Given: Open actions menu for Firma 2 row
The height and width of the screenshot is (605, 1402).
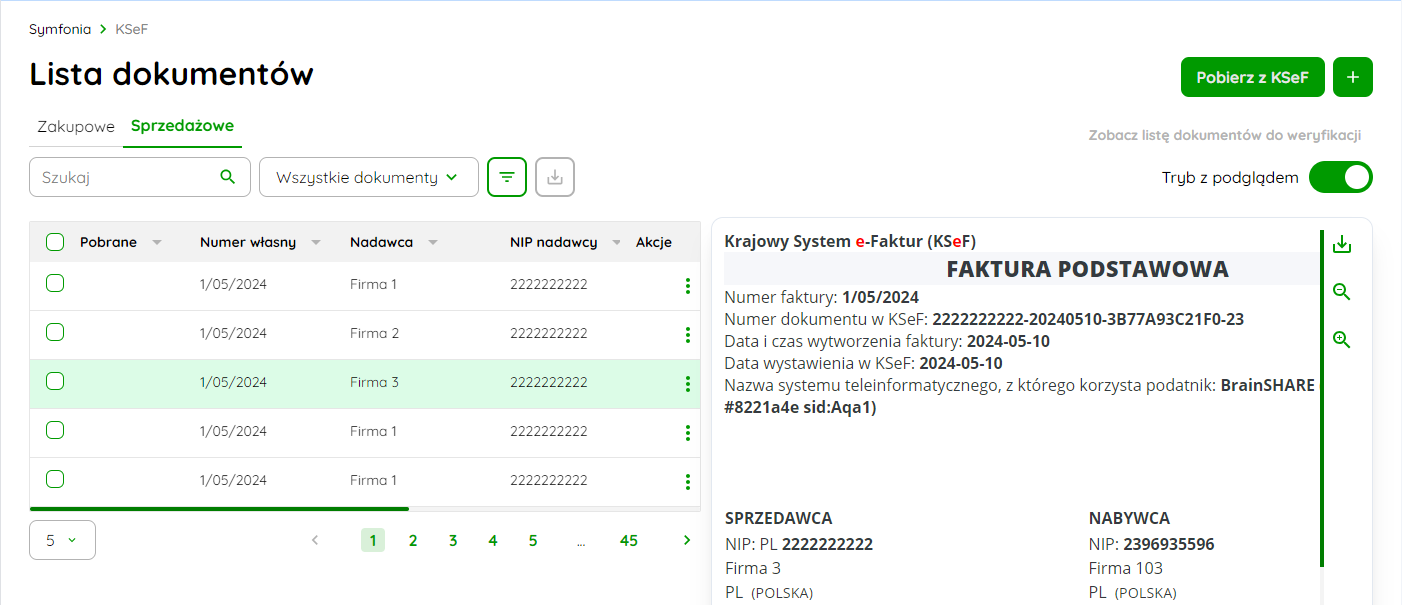Looking at the screenshot, I should click(687, 334).
